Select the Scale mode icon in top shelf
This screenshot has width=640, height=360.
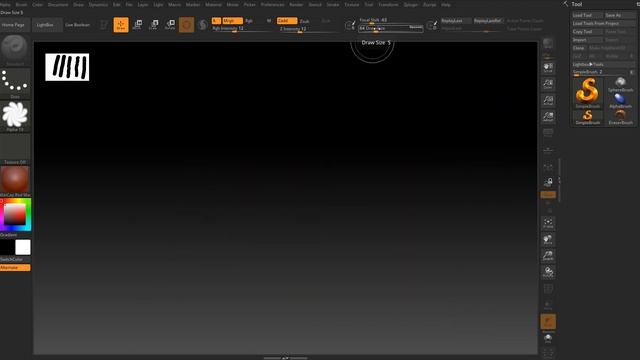pos(154,25)
